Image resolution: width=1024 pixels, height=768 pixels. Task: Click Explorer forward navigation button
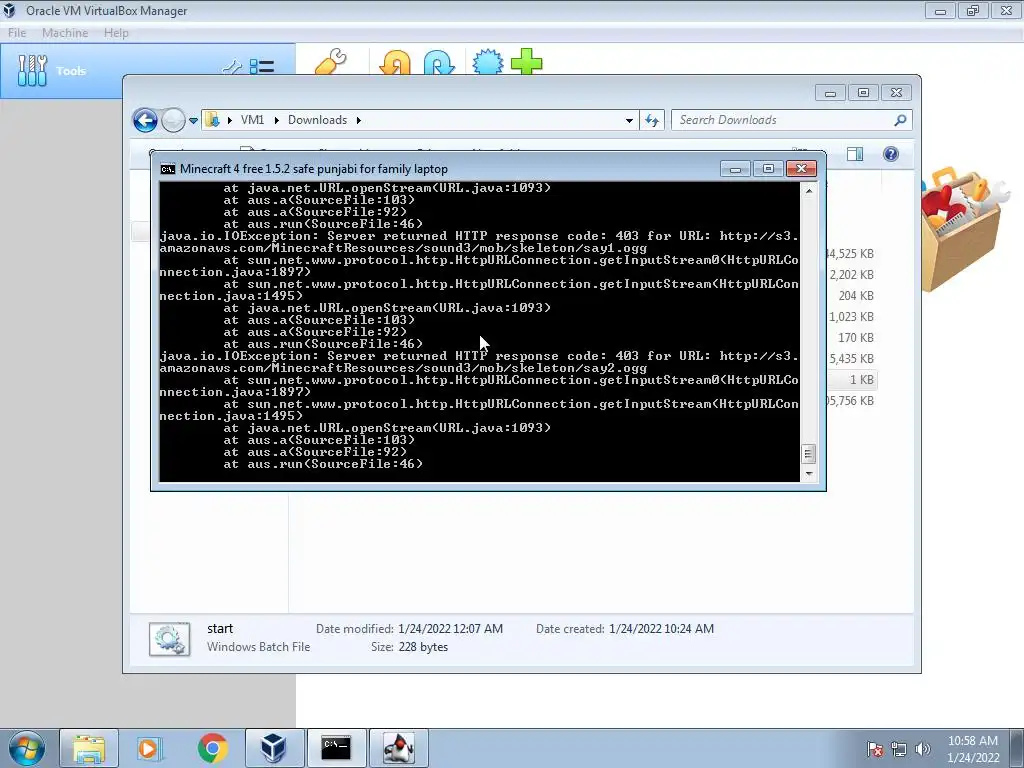pyautogui.click(x=173, y=120)
